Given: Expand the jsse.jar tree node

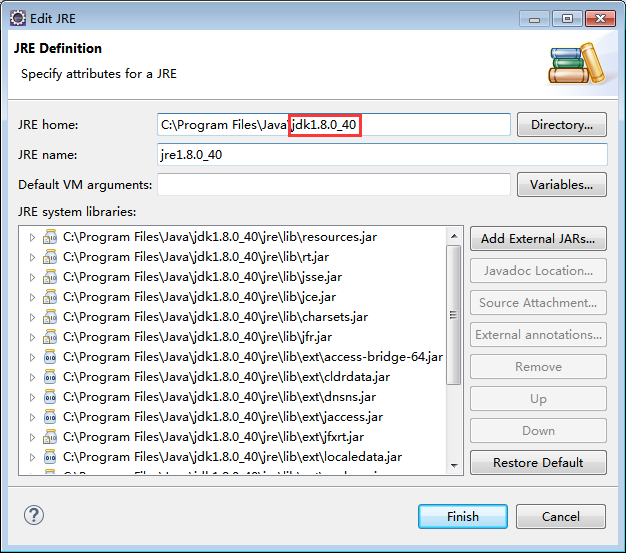Looking at the screenshot, I should (x=32, y=277).
